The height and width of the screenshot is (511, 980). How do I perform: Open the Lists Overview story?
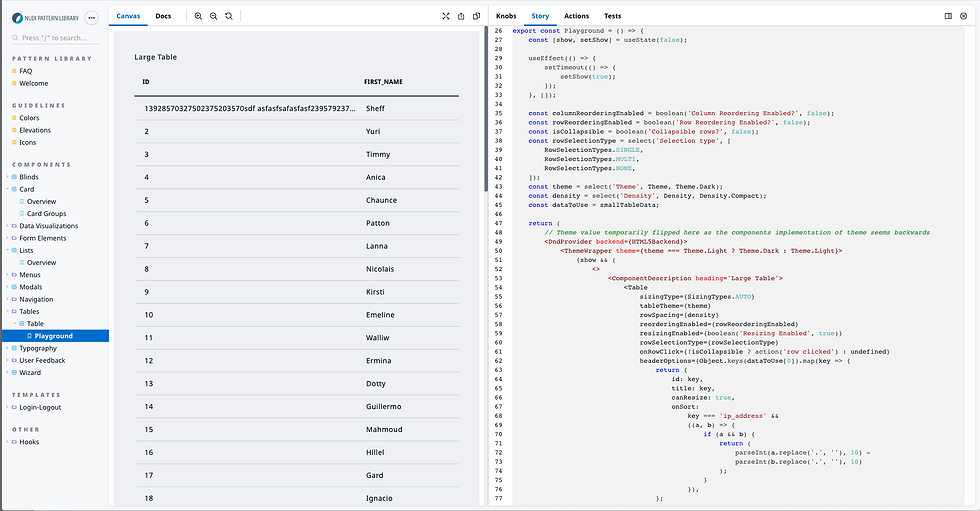(x=41, y=263)
